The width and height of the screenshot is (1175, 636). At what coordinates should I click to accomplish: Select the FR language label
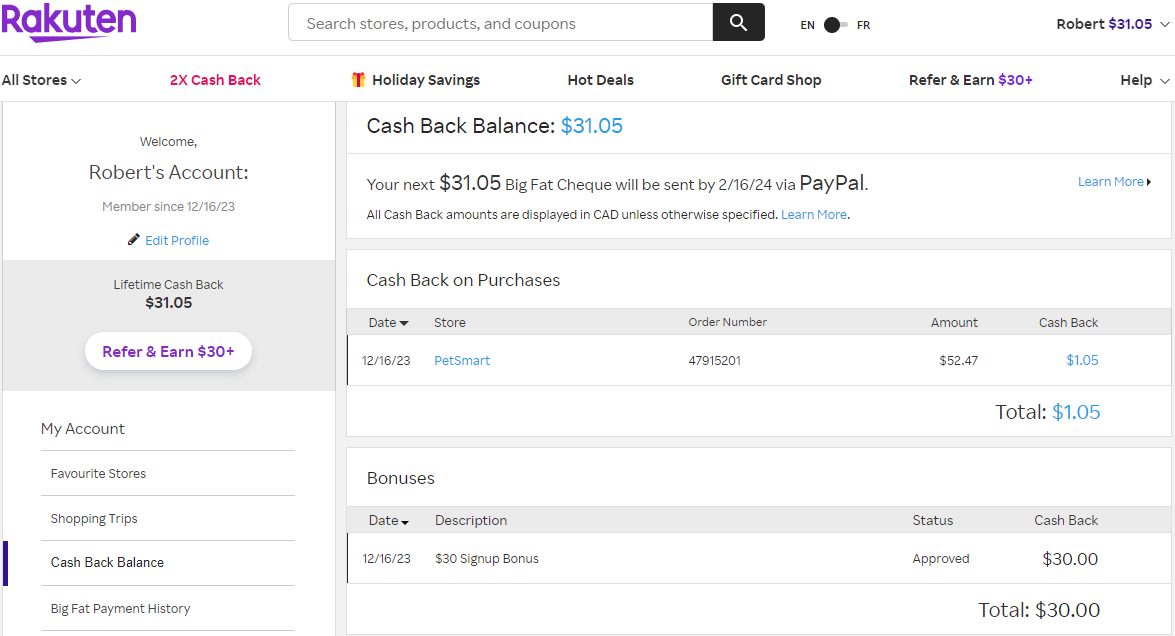863,25
